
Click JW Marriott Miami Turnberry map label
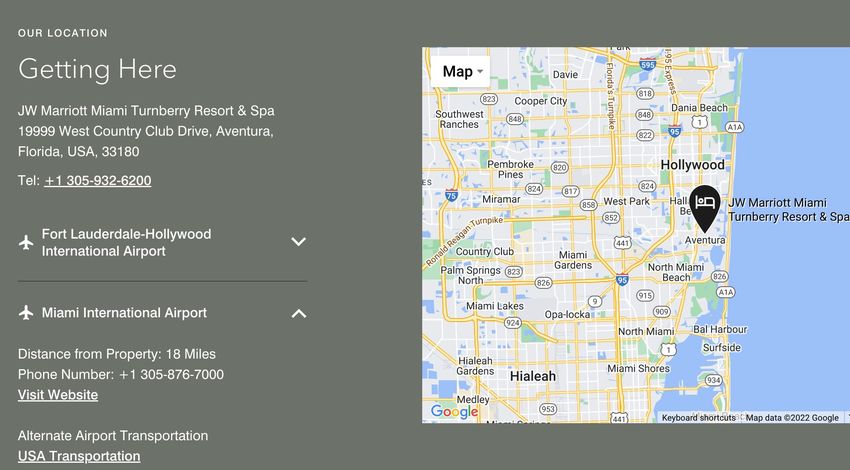[x=789, y=209]
